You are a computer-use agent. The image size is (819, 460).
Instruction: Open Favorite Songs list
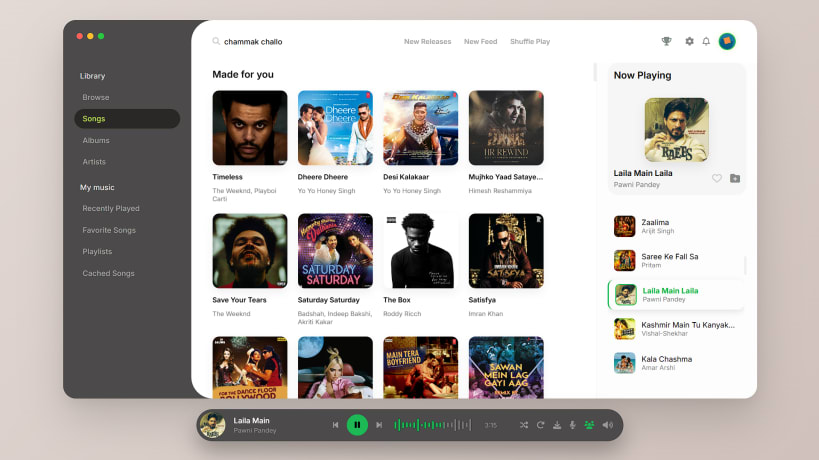pyautogui.click(x=109, y=230)
